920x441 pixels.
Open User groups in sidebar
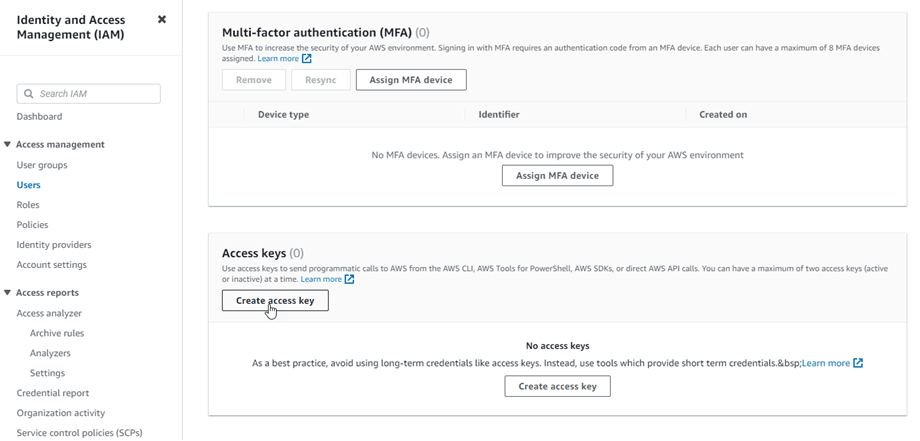(x=42, y=165)
